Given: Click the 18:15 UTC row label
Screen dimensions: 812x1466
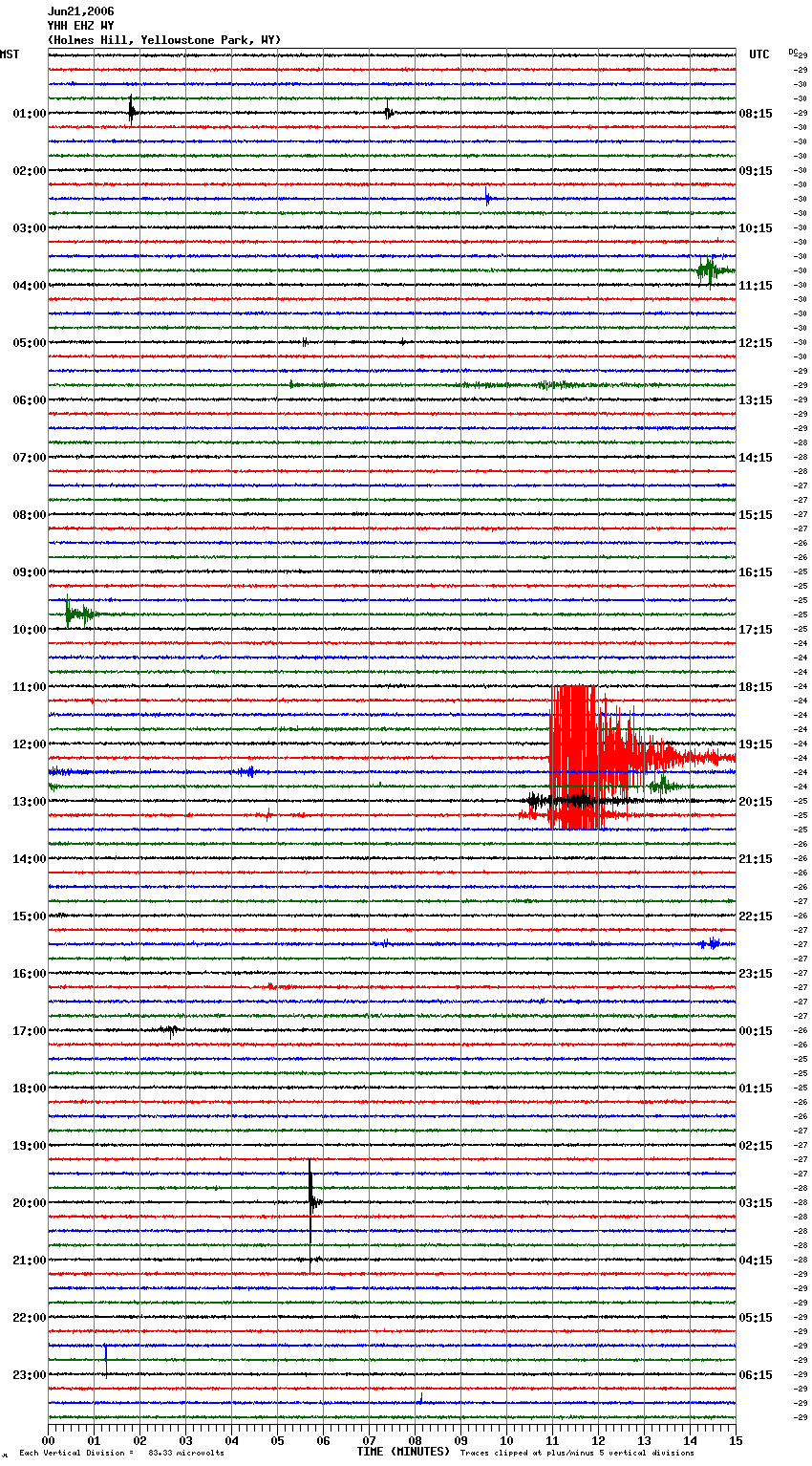Looking at the screenshot, I should pos(756,687).
